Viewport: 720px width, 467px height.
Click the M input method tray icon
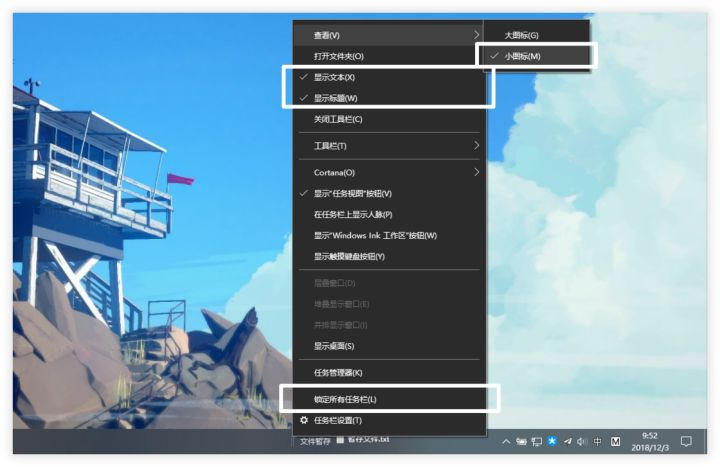click(x=615, y=441)
